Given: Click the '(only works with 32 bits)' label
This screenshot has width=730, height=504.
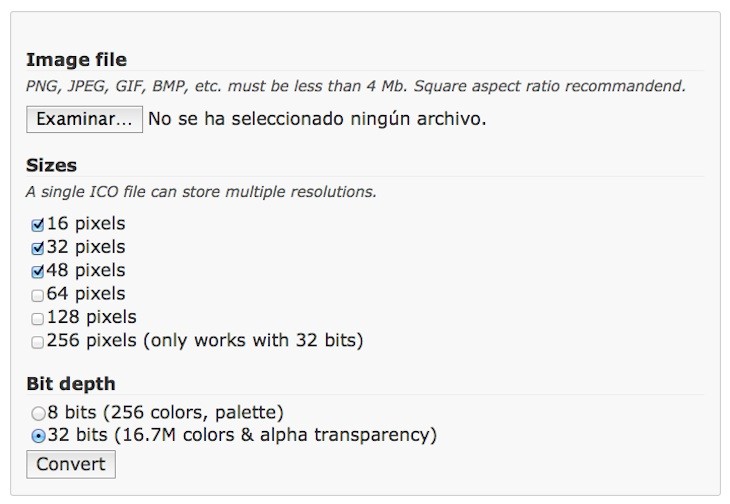Looking at the screenshot, I should click(x=253, y=341).
